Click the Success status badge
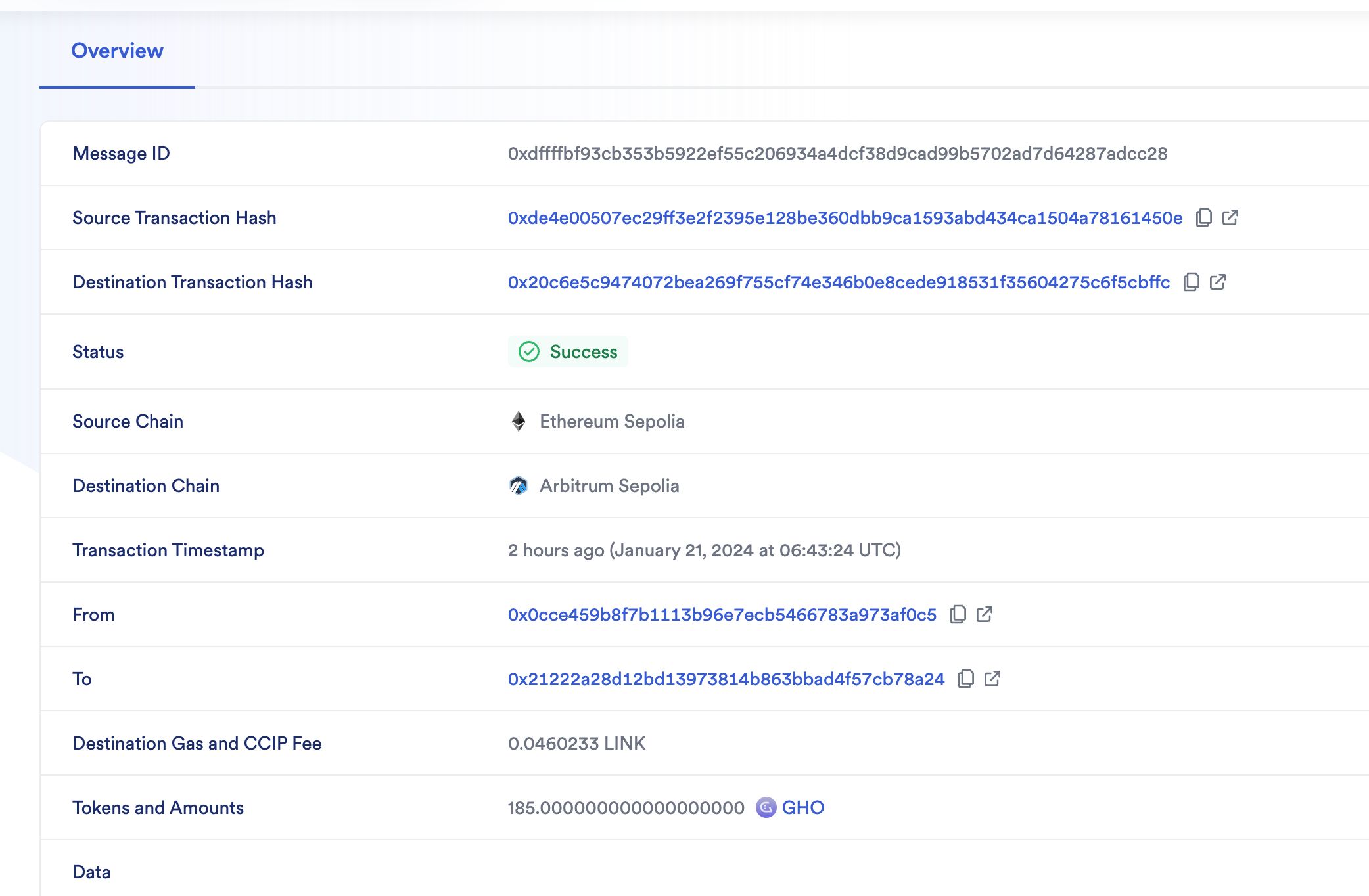1369x896 pixels. coord(568,351)
